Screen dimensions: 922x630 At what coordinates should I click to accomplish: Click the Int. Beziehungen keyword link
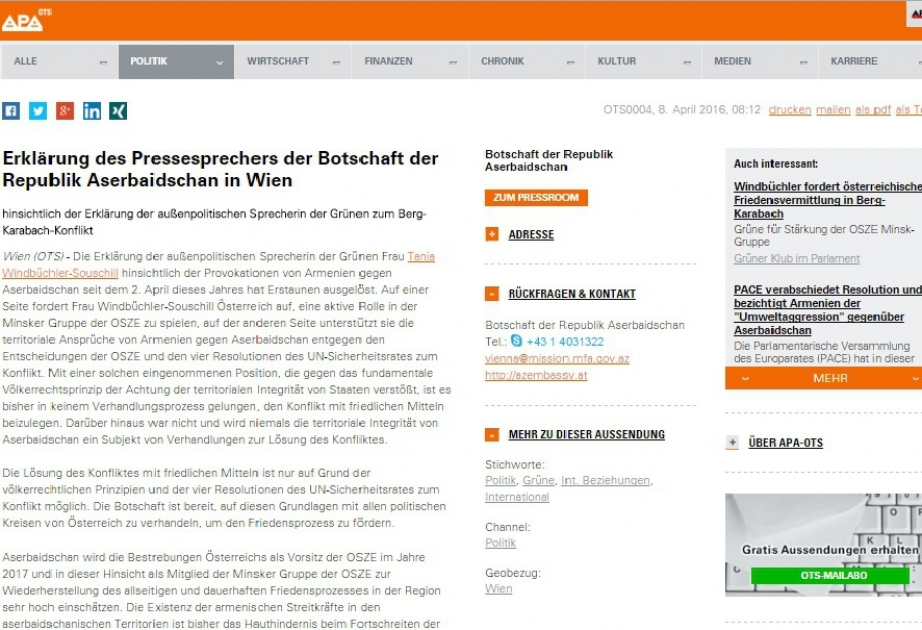[606, 480]
